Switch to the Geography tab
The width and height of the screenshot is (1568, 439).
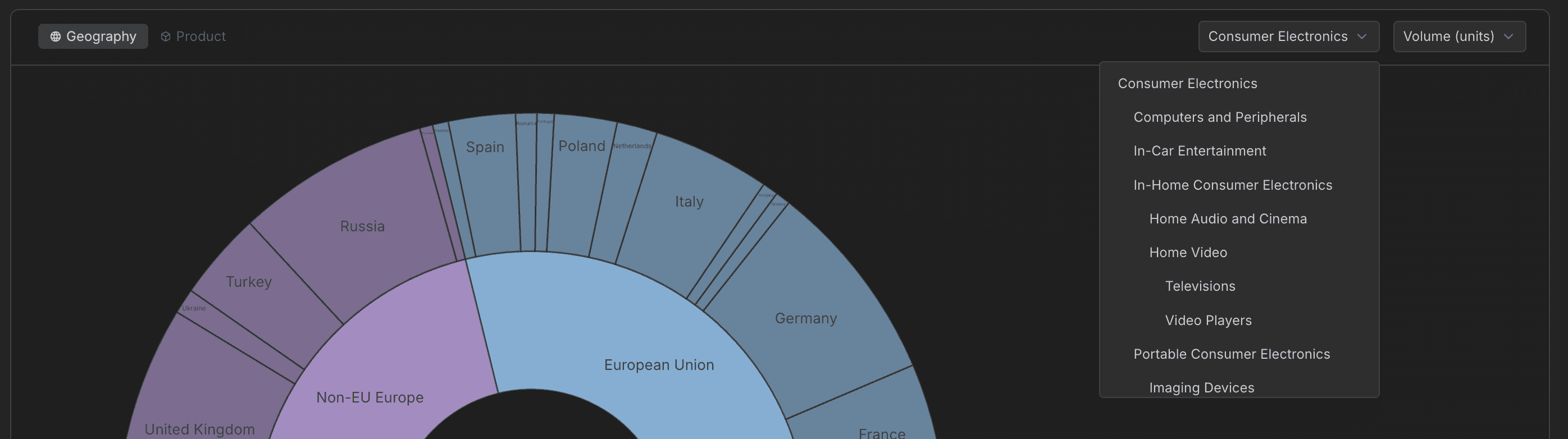point(93,36)
